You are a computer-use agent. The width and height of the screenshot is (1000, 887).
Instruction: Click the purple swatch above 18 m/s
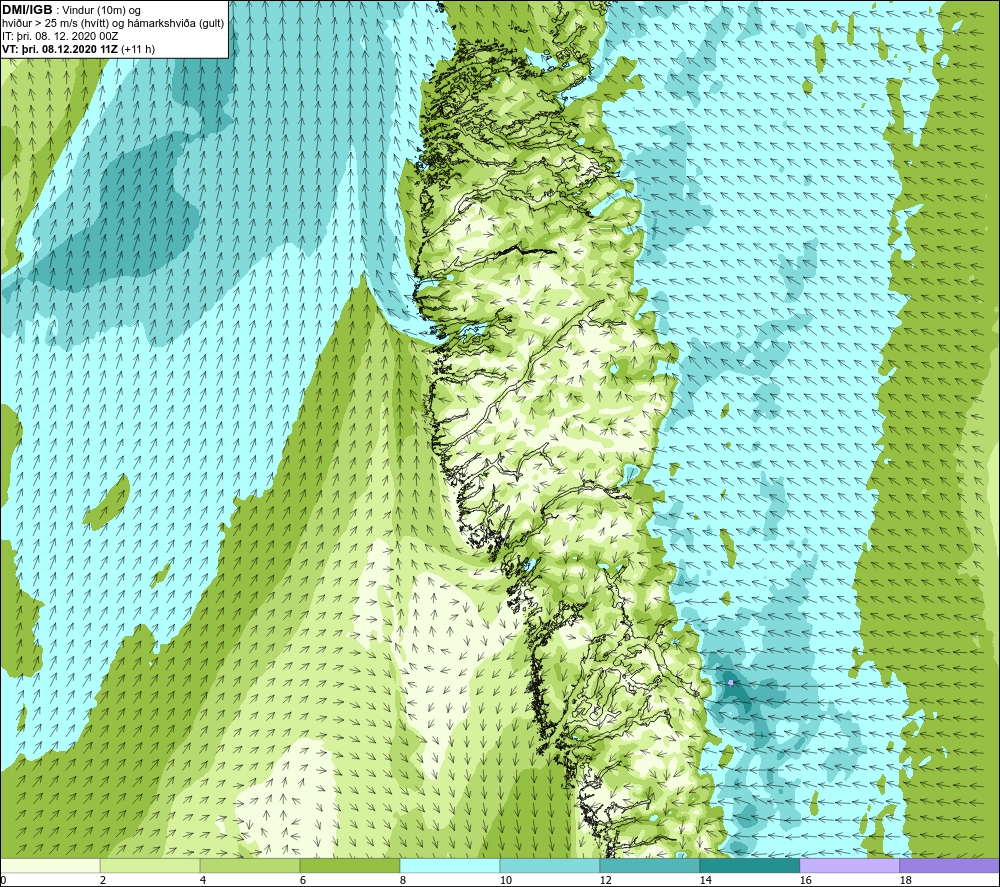pyautogui.click(x=949, y=865)
